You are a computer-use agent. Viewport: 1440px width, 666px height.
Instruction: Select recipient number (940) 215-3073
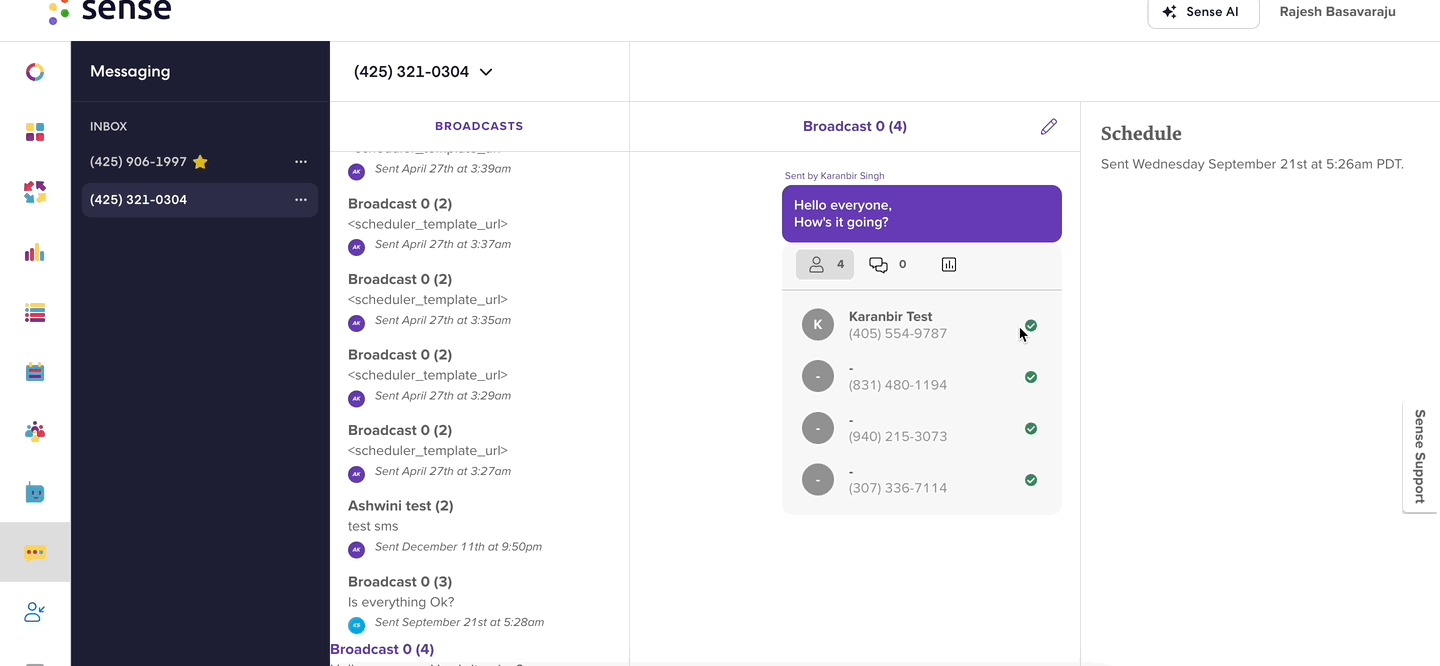(x=922, y=428)
